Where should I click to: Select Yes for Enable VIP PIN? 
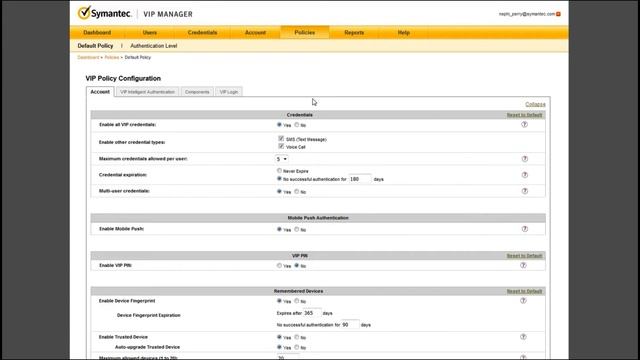coord(279,265)
